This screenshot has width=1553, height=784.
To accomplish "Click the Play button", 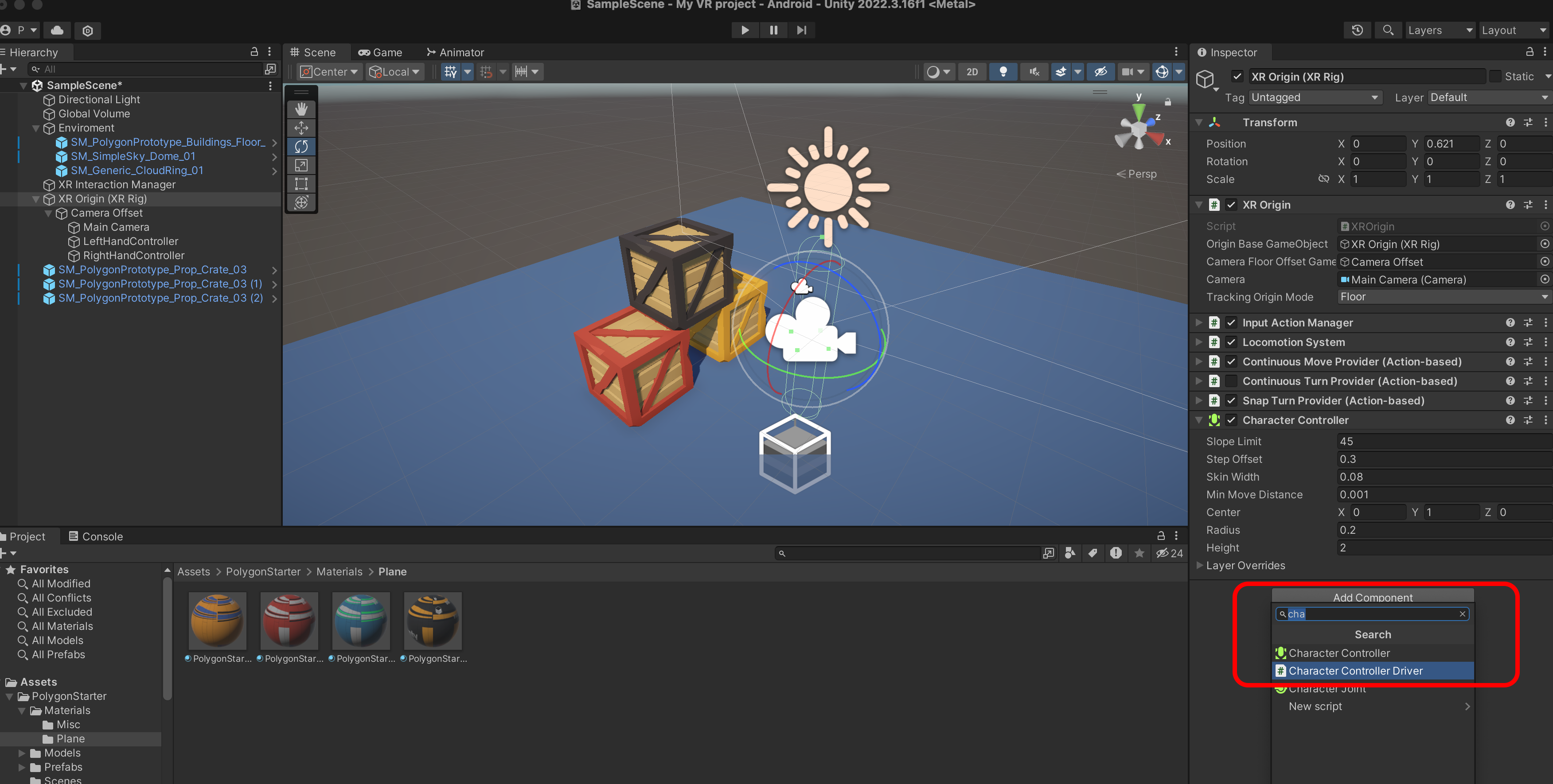I will [x=745, y=30].
